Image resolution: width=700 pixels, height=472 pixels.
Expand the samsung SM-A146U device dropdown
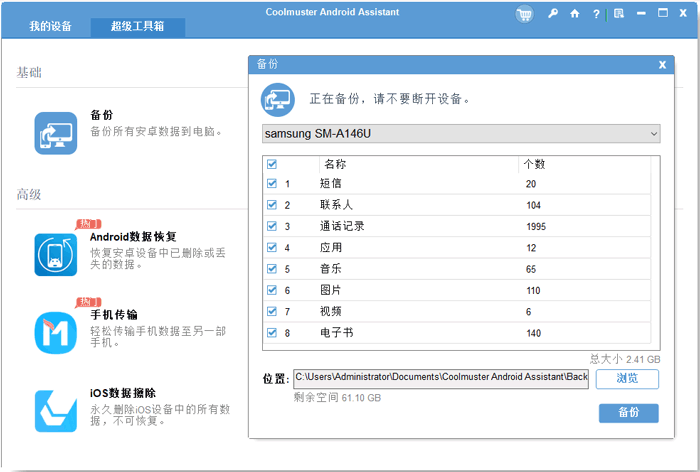(x=461, y=134)
